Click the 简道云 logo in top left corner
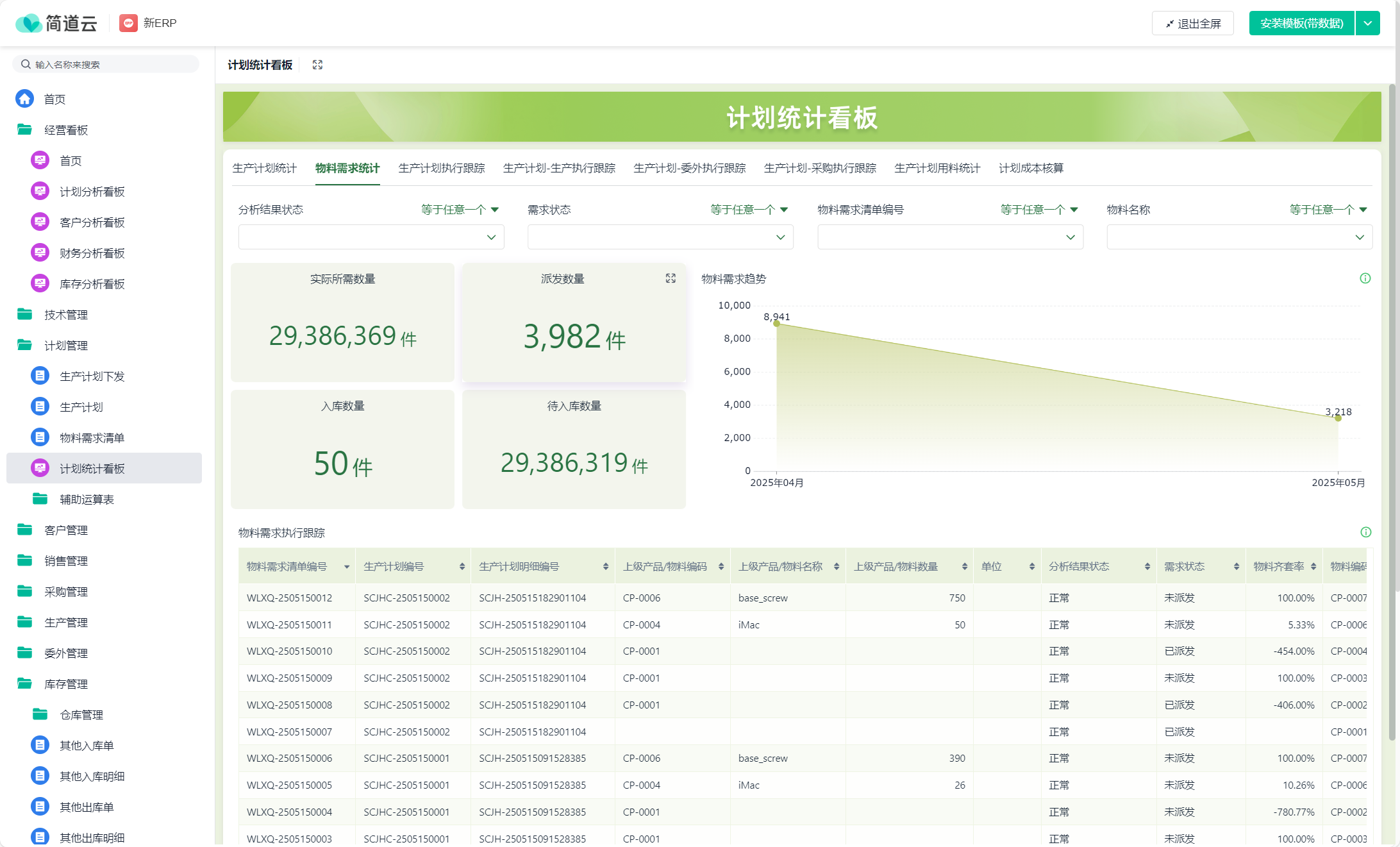The image size is (1400, 847). point(58,22)
